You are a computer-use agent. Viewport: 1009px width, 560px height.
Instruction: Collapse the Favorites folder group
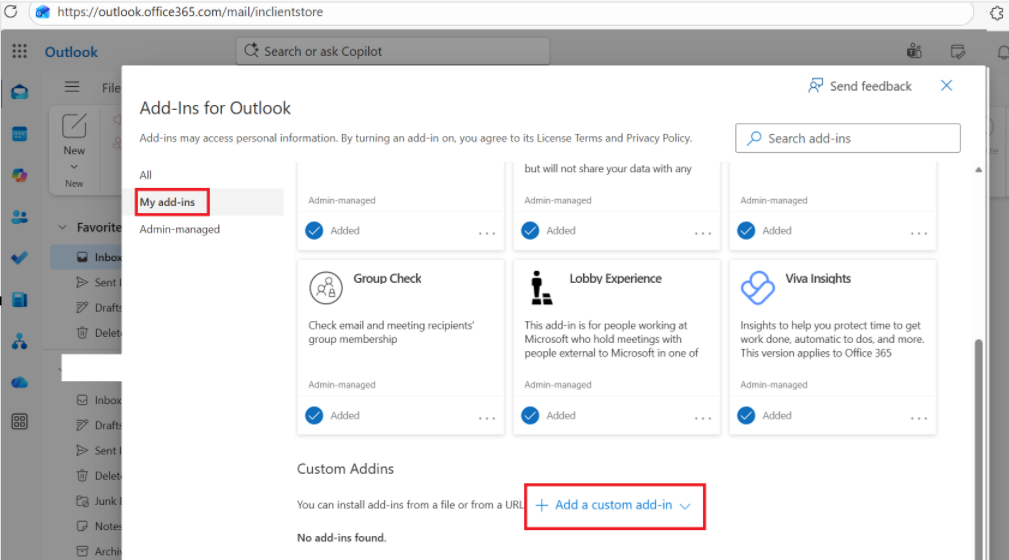pos(62,227)
